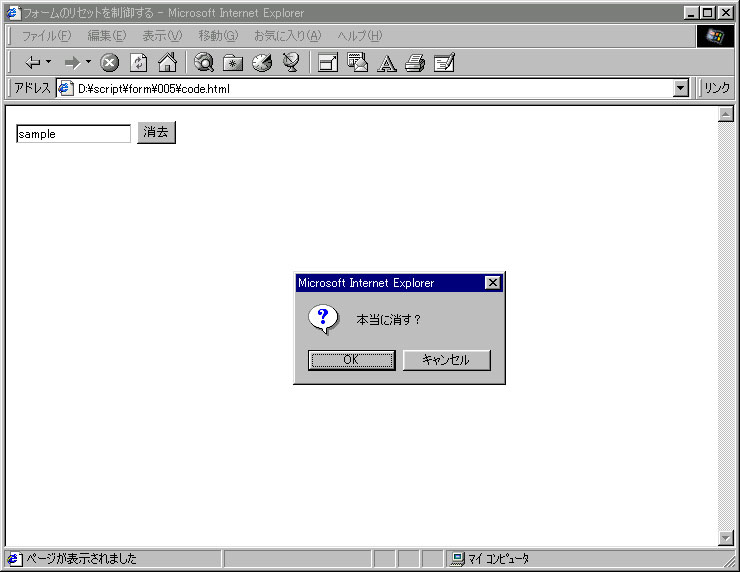This screenshot has width=740, height=572.
Task: Go to the Home page icon
Action: (x=168, y=62)
